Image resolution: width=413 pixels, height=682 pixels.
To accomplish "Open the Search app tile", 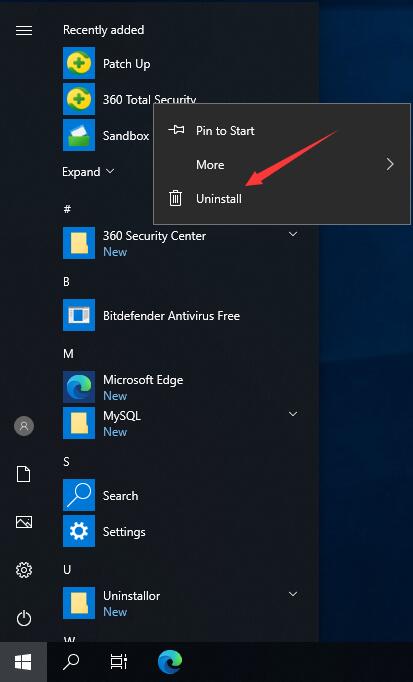I will 79,495.
